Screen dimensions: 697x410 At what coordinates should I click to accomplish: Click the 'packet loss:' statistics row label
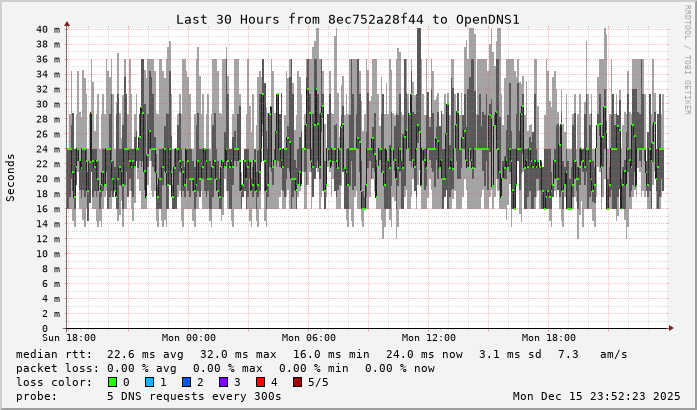pos(57,368)
